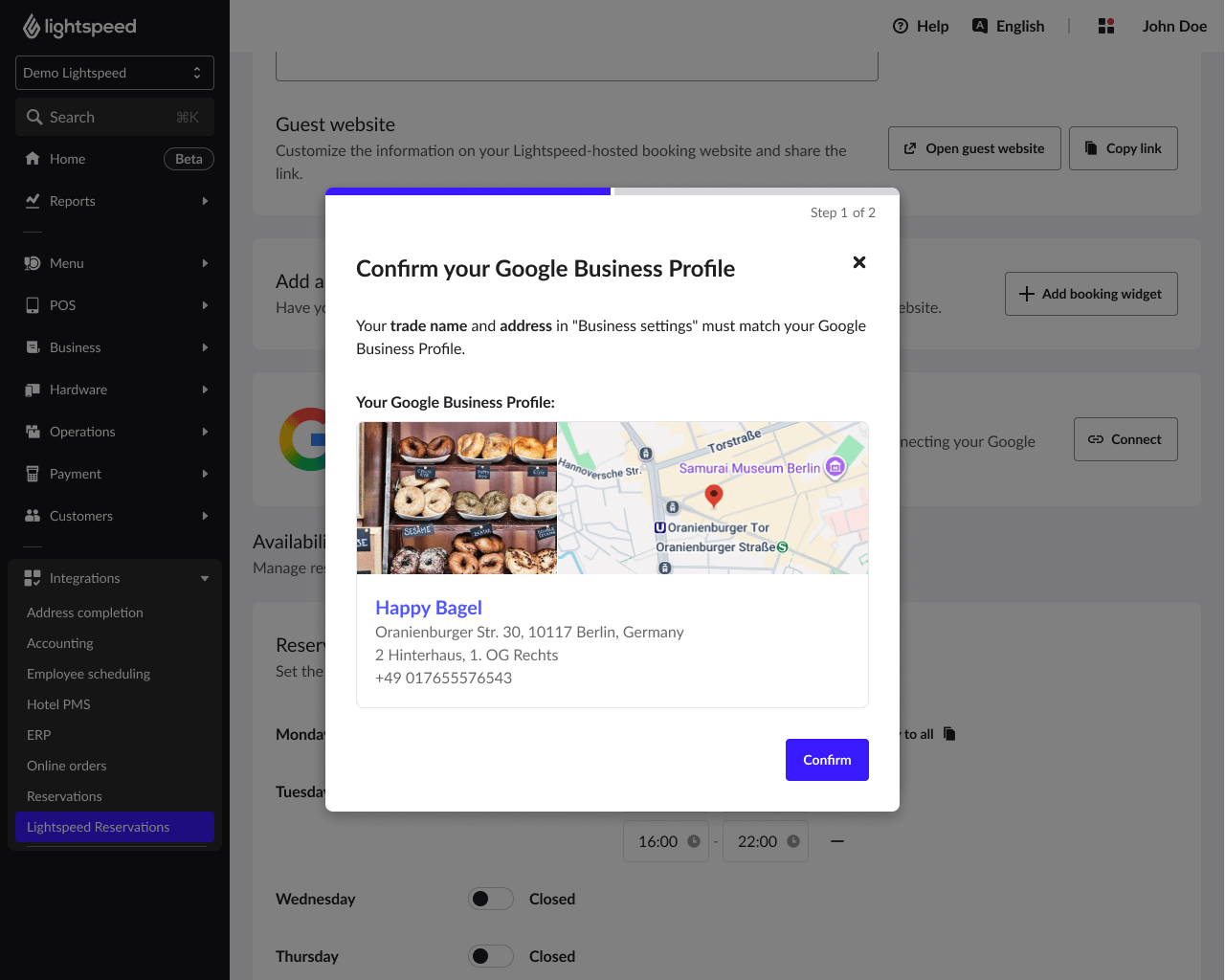This screenshot has width=1225, height=980.
Task: Select Lightspeed Reservations in sidebar
Action: [115, 827]
